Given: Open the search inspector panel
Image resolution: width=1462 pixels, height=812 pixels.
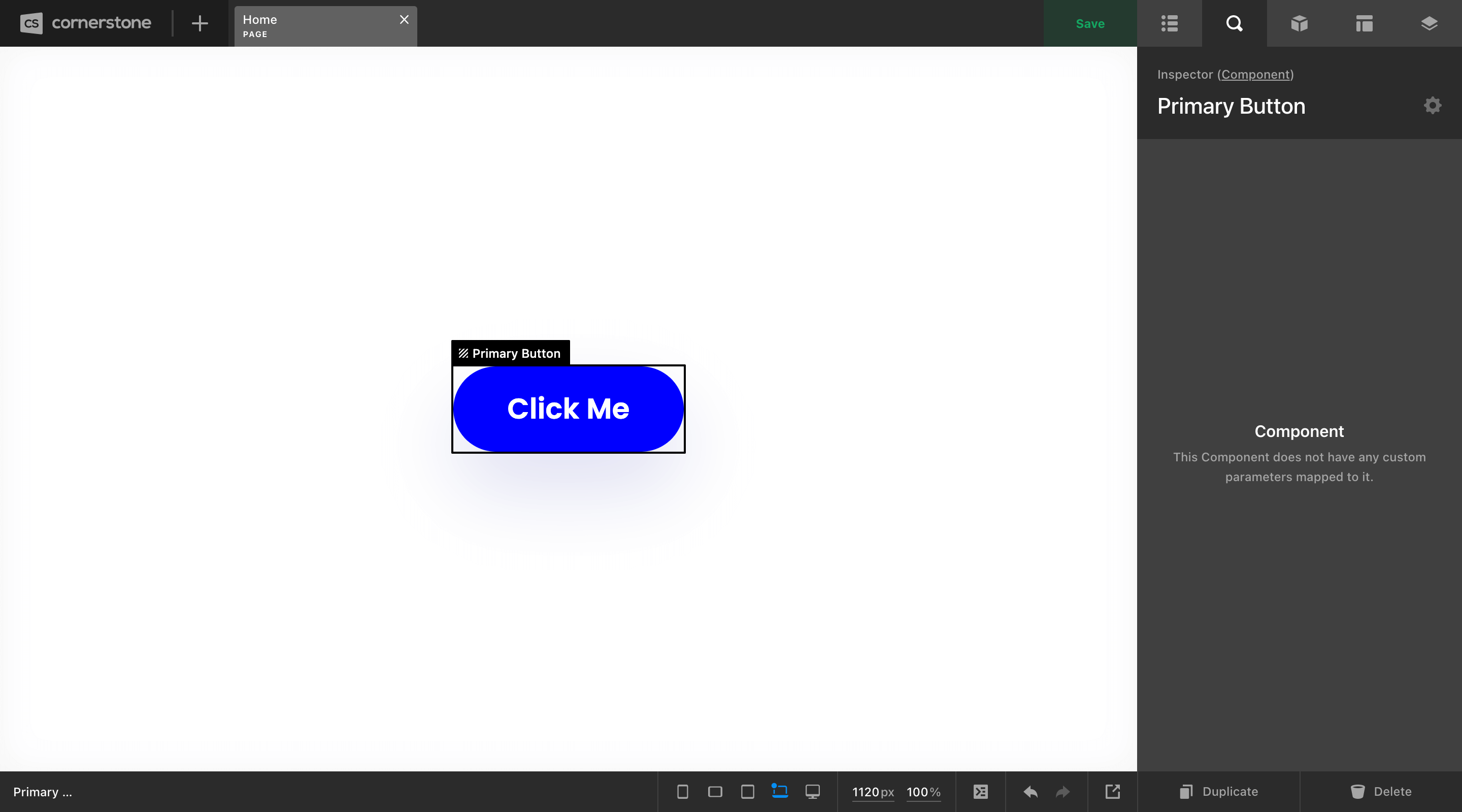Looking at the screenshot, I should pos(1235,23).
